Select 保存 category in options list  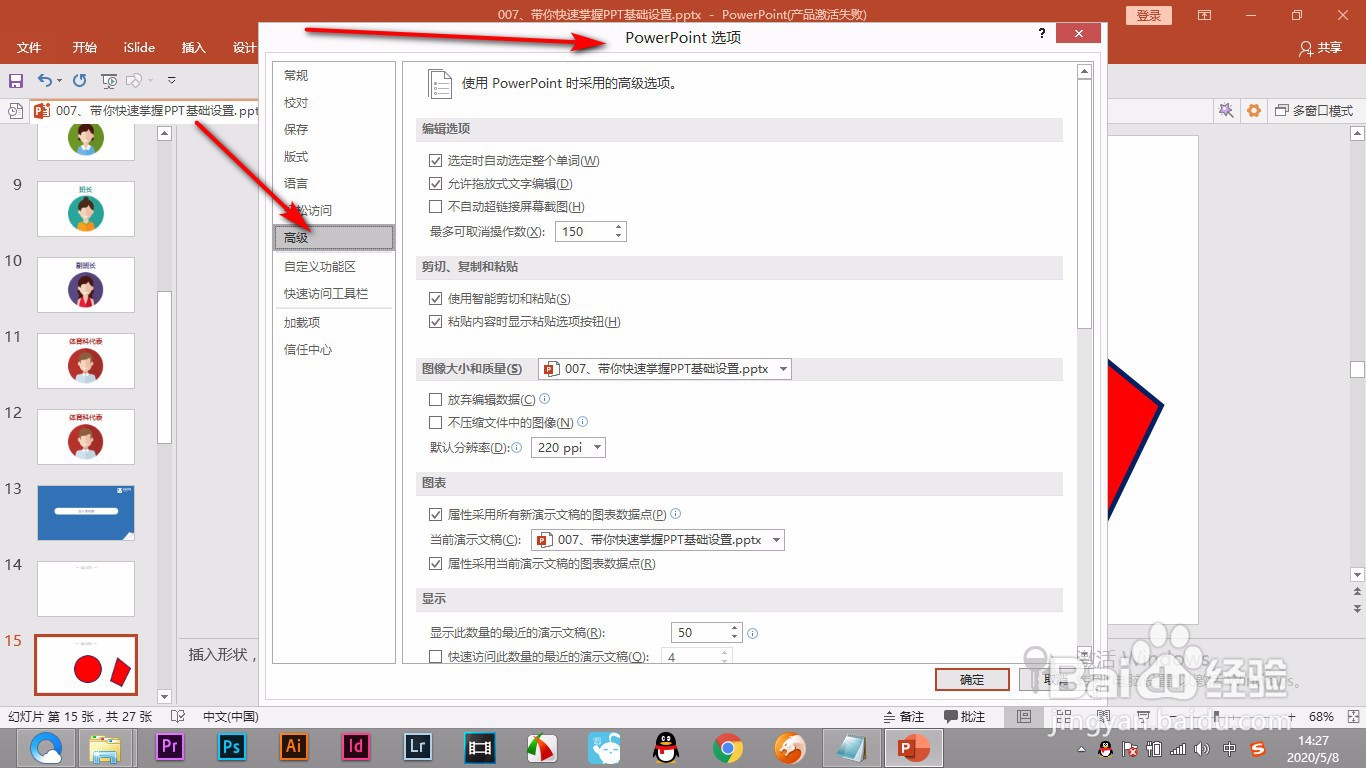[x=334, y=129]
